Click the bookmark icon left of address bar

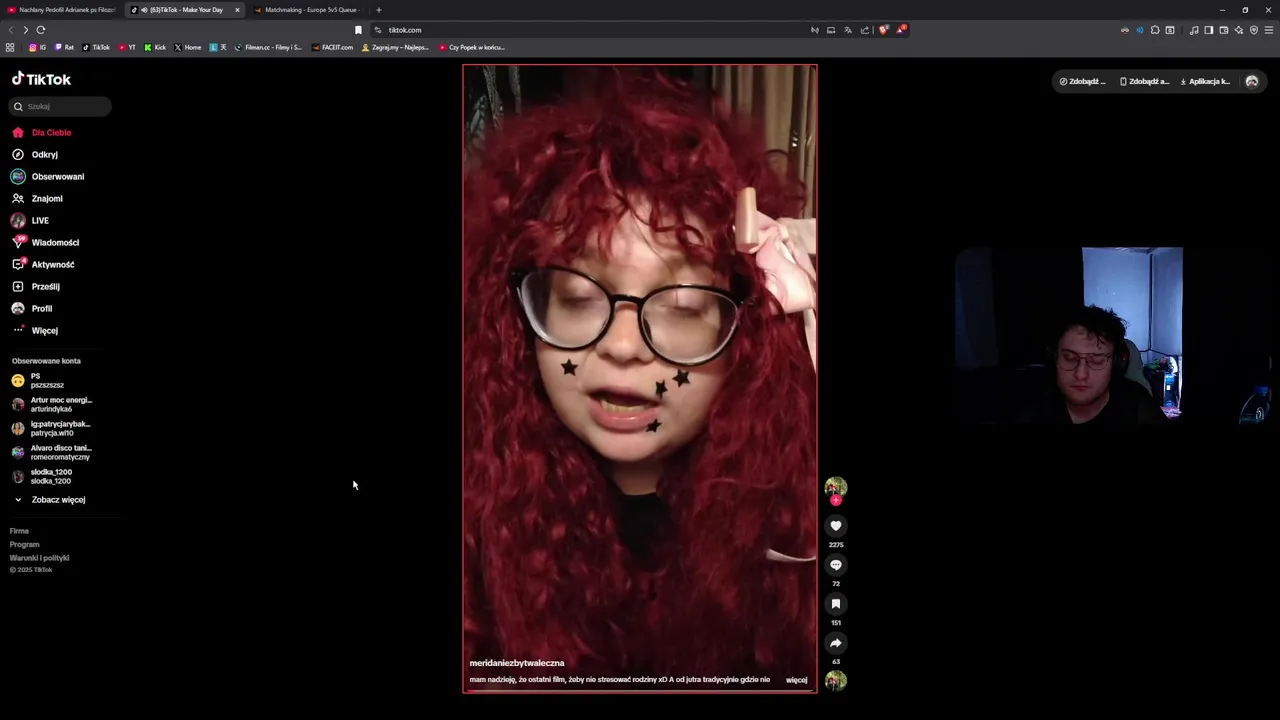click(358, 30)
